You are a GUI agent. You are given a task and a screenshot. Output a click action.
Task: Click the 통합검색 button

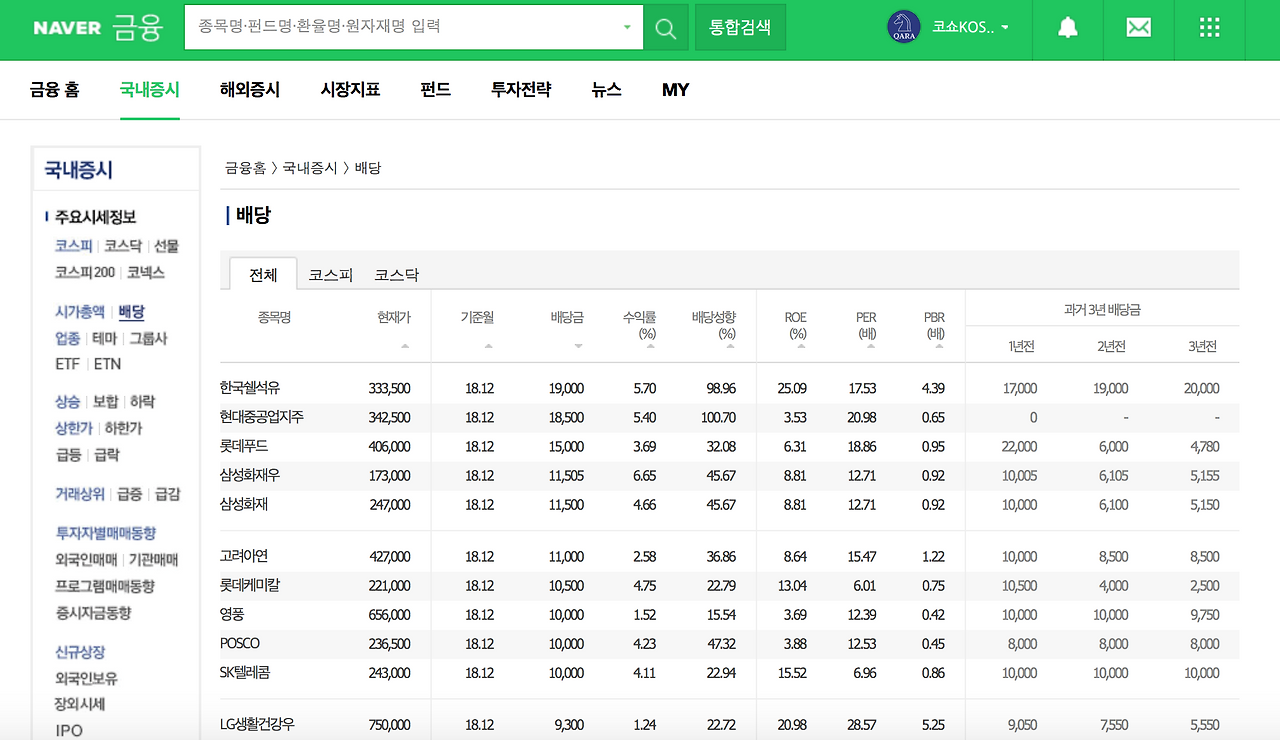pyautogui.click(x=740, y=27)
